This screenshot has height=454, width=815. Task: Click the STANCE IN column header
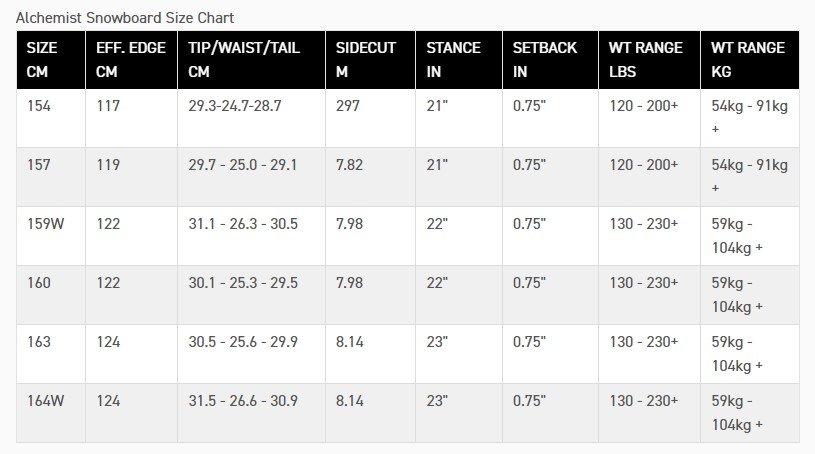coord(459,60)
